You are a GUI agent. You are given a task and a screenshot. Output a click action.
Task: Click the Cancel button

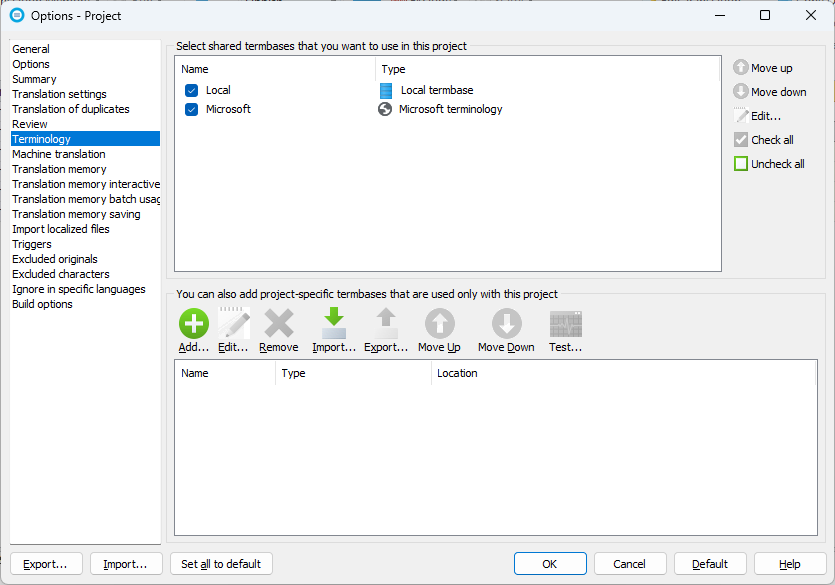pos(630,564)
